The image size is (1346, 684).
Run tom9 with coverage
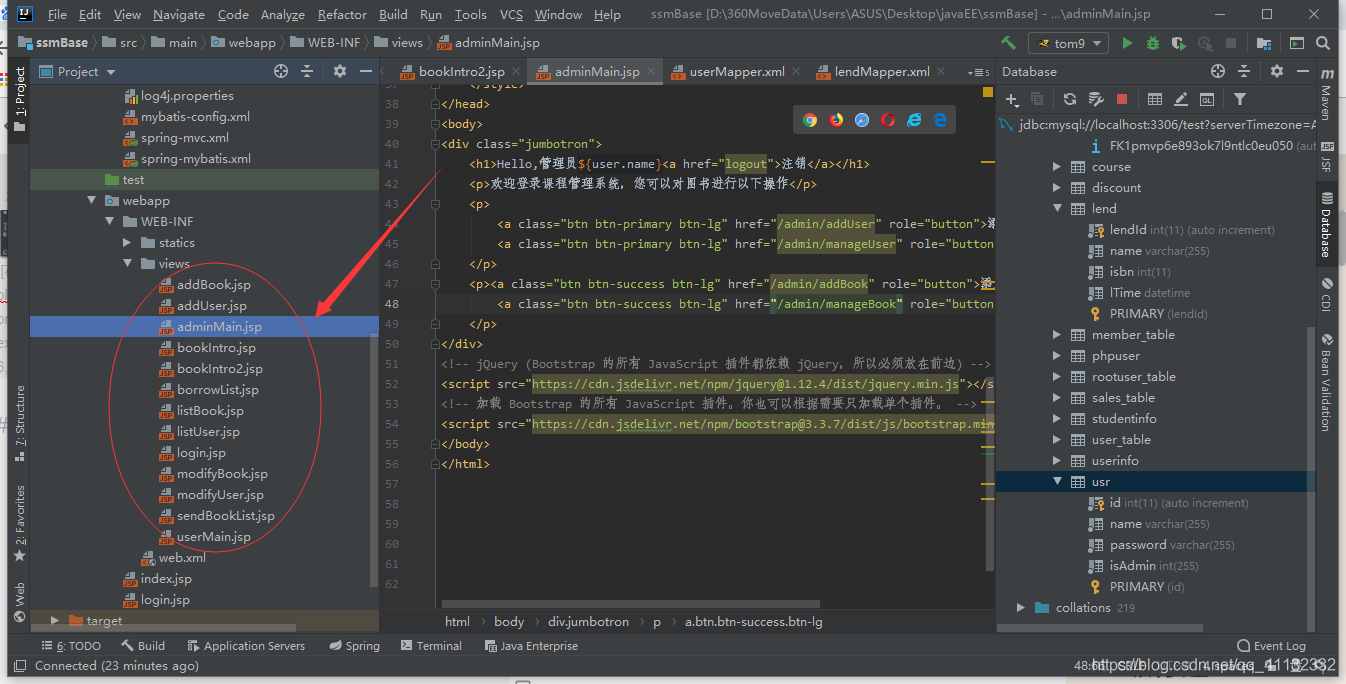click(1179, 43)
